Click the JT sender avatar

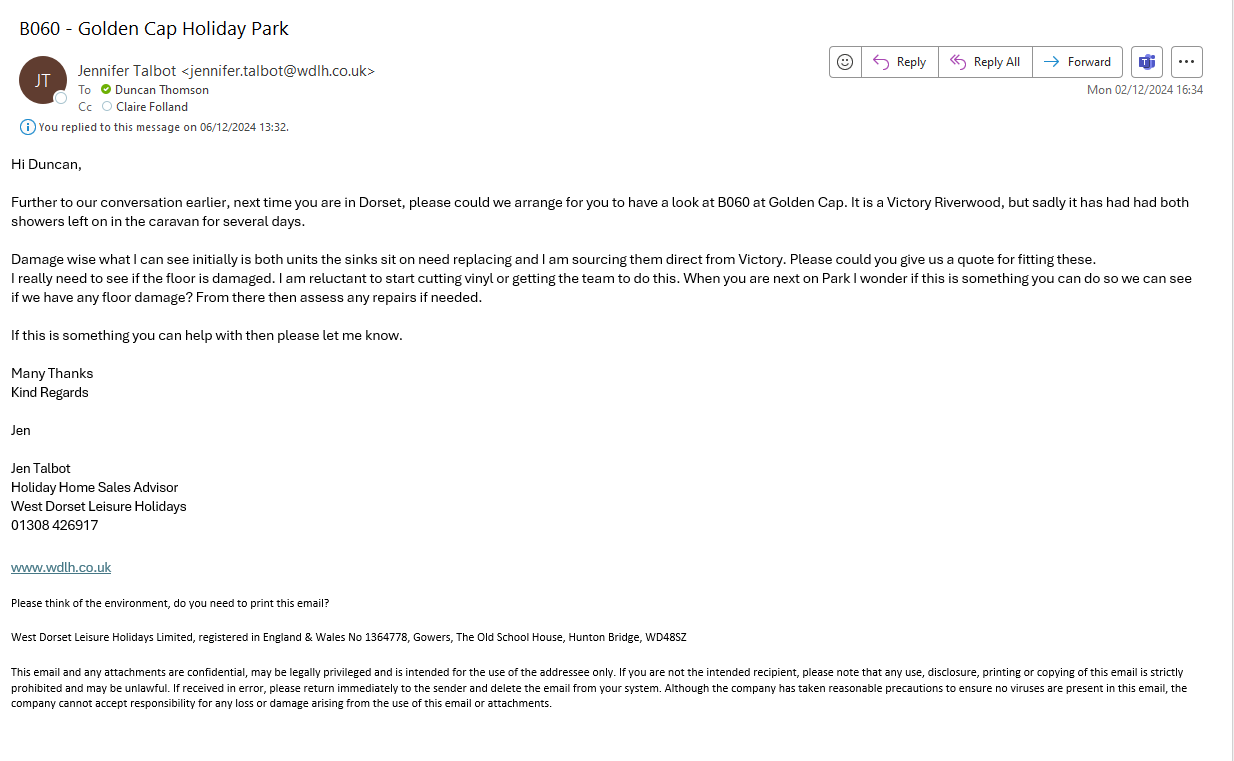point(43,80)
